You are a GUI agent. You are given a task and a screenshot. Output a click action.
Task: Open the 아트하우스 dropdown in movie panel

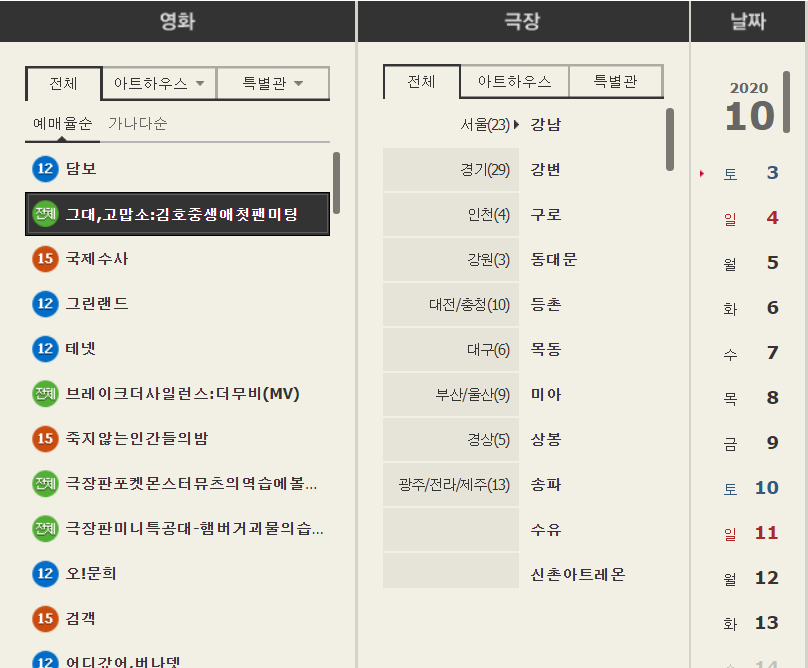[x=159, y=83]
